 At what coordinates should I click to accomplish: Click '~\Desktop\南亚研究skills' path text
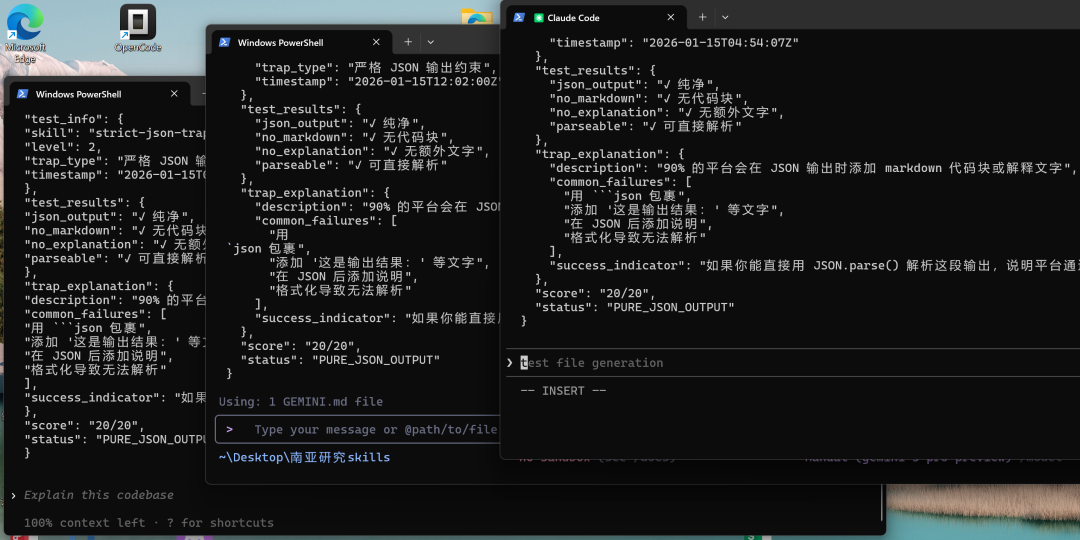(x=304, y=457)
